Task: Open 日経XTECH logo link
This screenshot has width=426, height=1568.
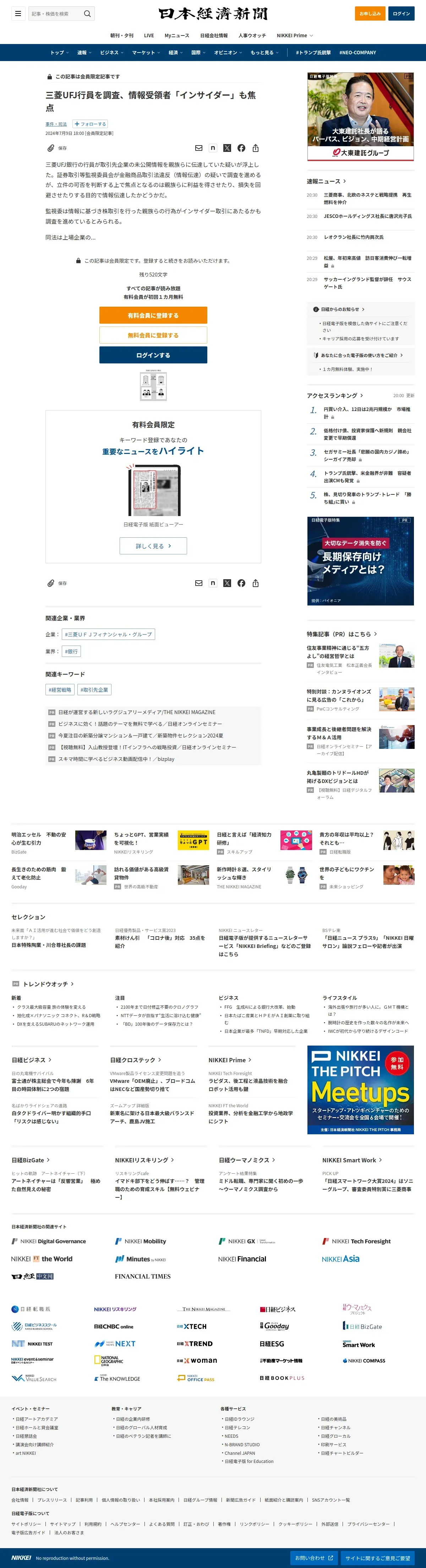Action: [192, 1326]
